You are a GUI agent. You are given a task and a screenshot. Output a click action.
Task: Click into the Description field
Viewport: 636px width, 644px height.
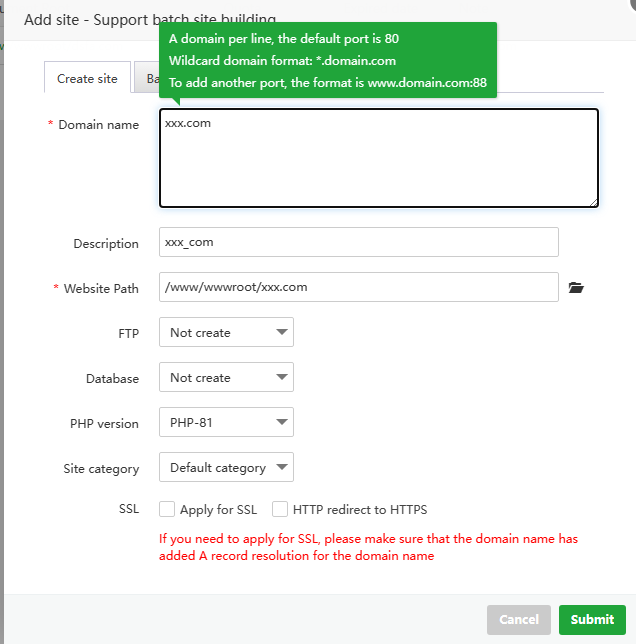click(358, 242)
